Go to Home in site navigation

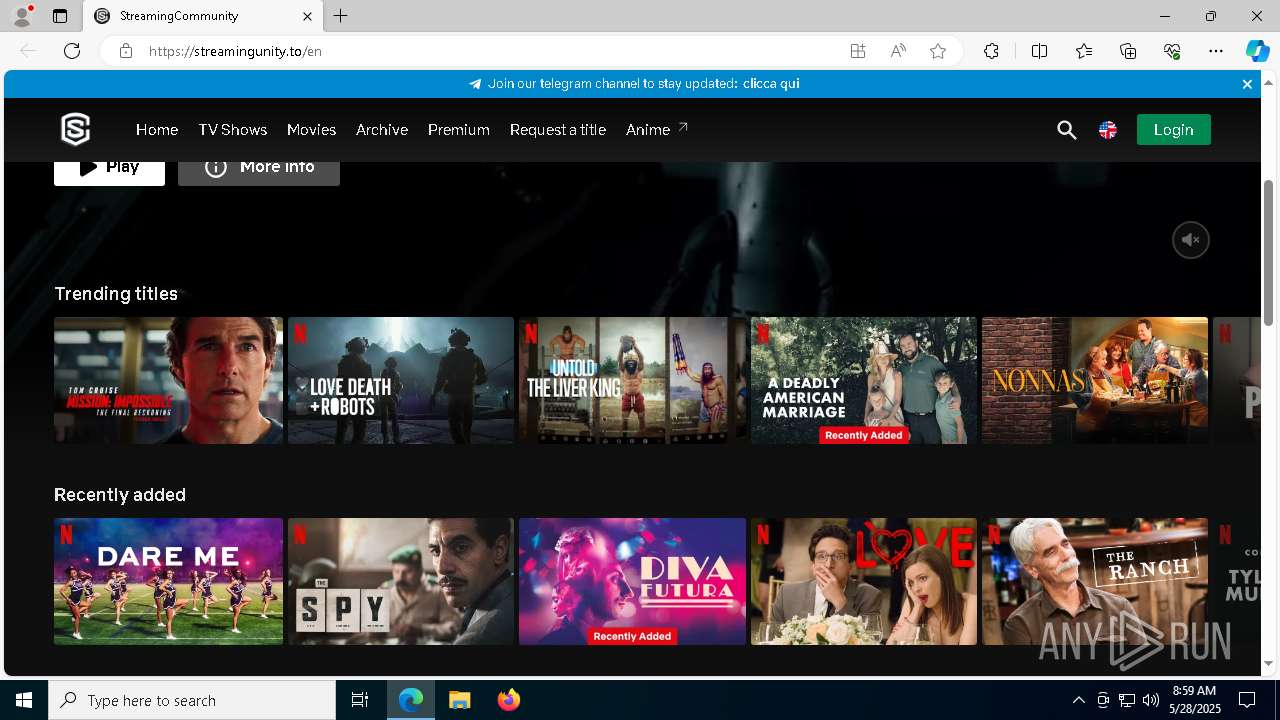[x=157, y=130]
